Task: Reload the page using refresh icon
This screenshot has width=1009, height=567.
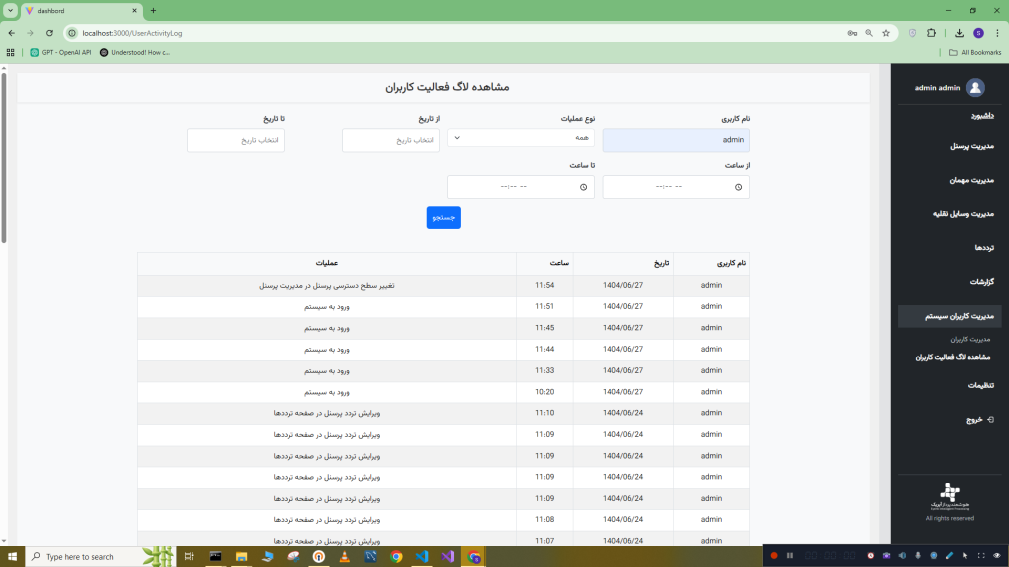Action: [x=49, y=33]
